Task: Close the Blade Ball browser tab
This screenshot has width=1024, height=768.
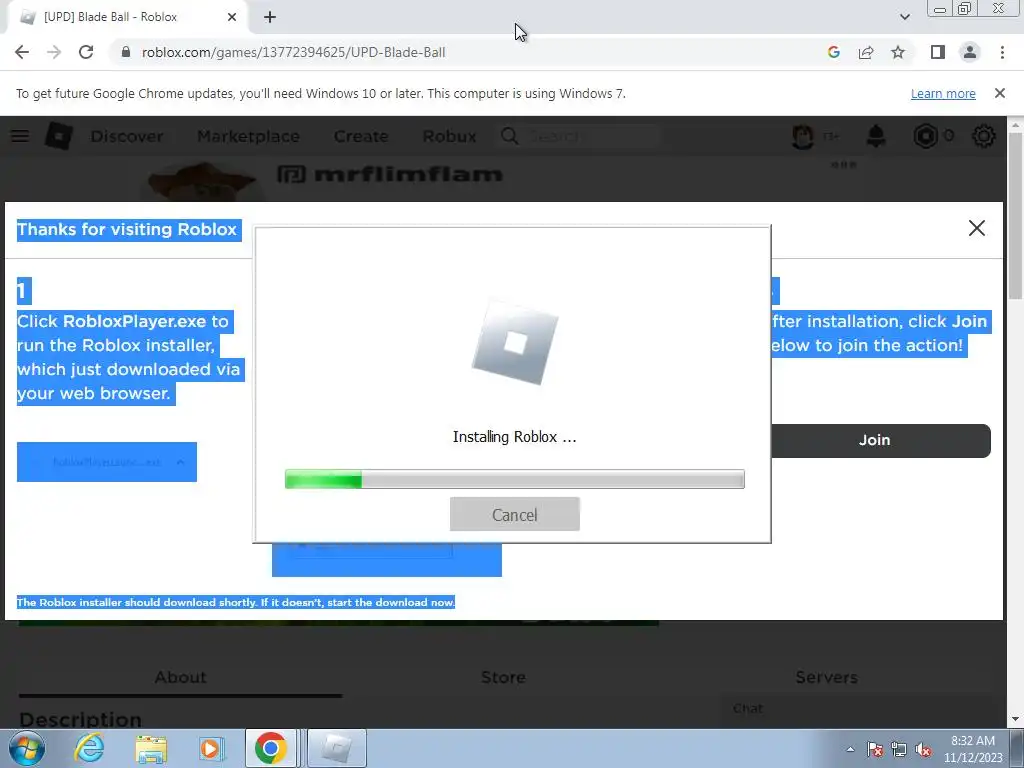Action: (232, 17)
